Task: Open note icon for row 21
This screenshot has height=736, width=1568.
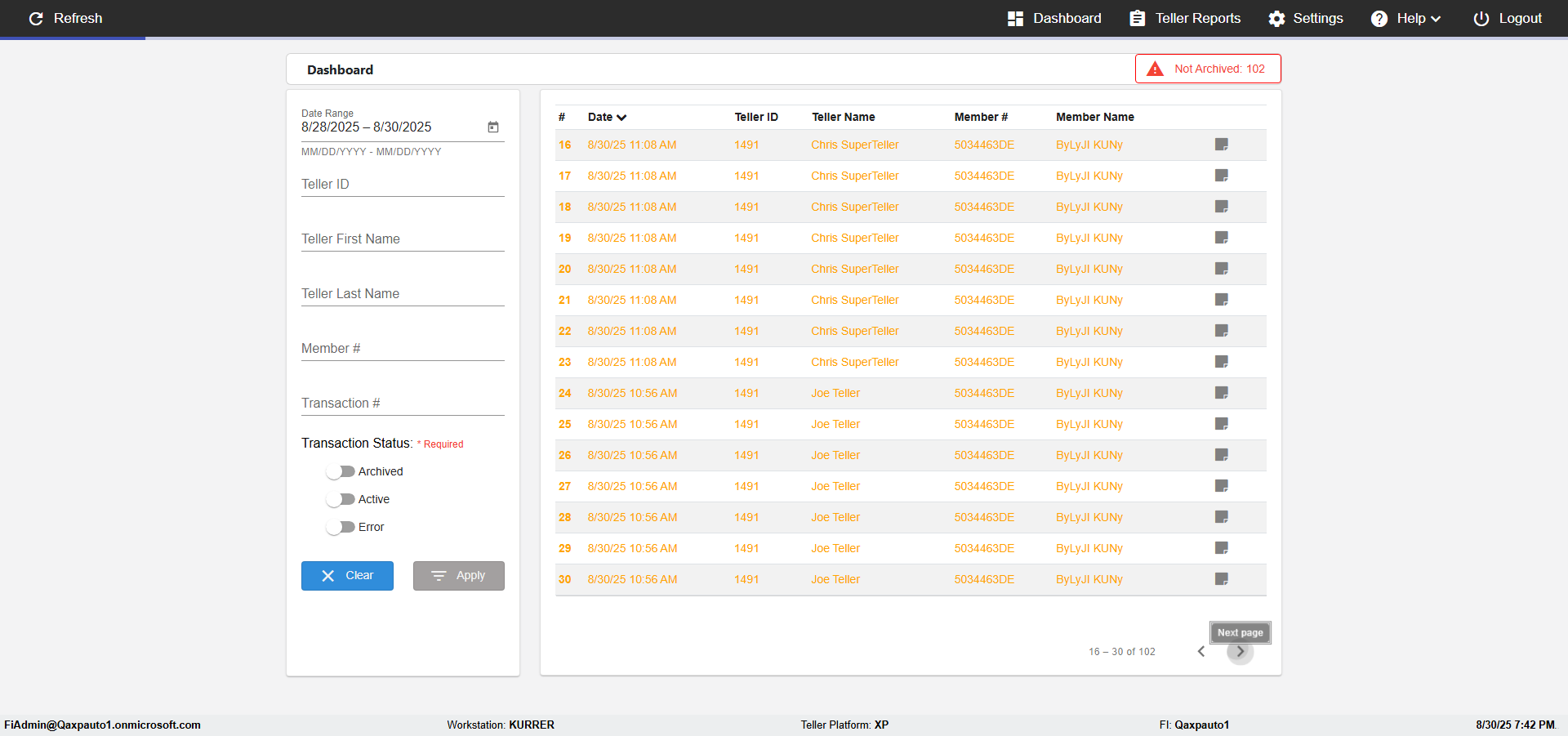Action: coord(1222,300)
